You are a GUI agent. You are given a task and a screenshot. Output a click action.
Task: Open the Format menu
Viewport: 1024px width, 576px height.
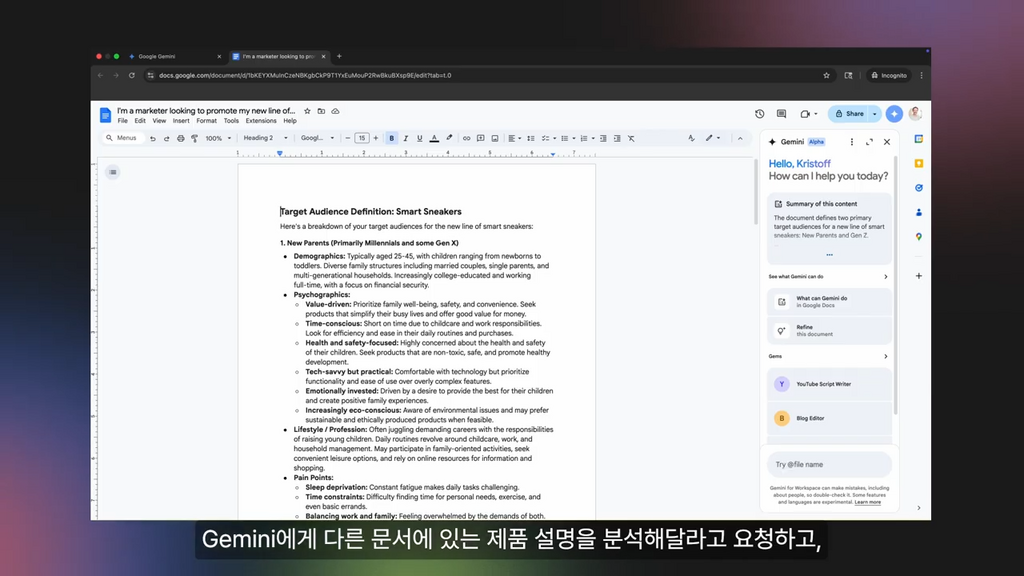(206, 121)
